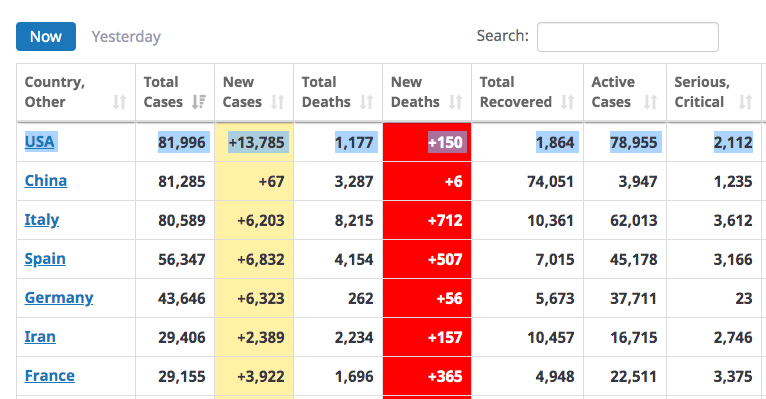The image size is (766, 399).
Task: Switch to the Yesterday tab
Action: click(x=126, y=37)
